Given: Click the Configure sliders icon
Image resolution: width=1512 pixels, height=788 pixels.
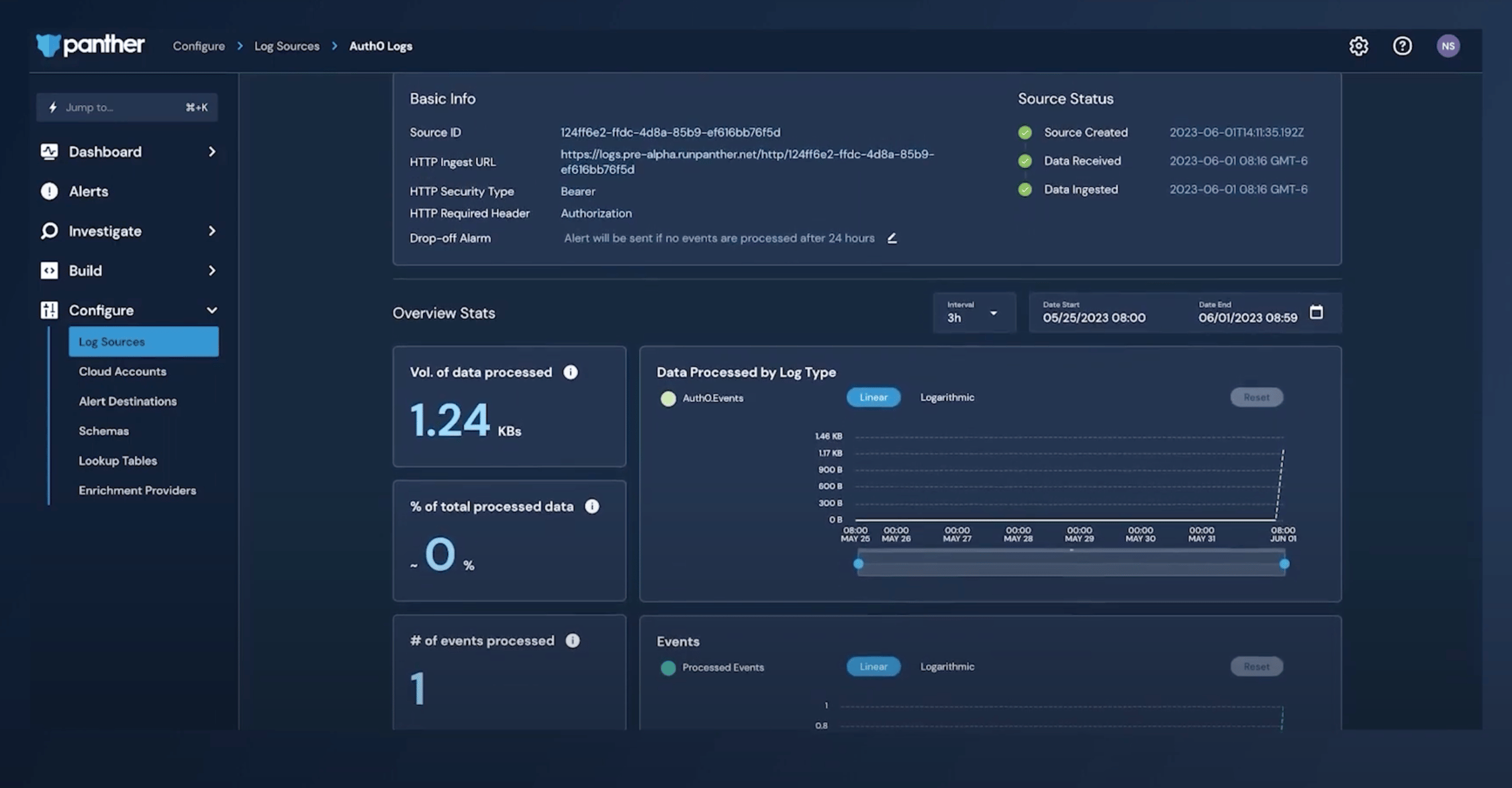Looking at the screenshot, I should pyautogui.click(x=49, y=310).
